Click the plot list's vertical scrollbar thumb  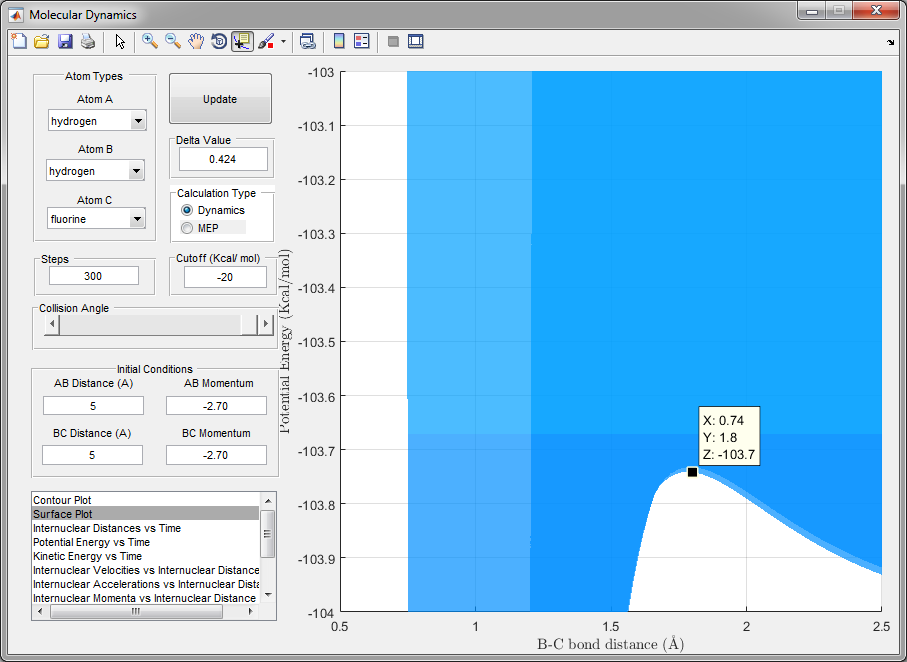pyautogui.click(x=268, y=534)
